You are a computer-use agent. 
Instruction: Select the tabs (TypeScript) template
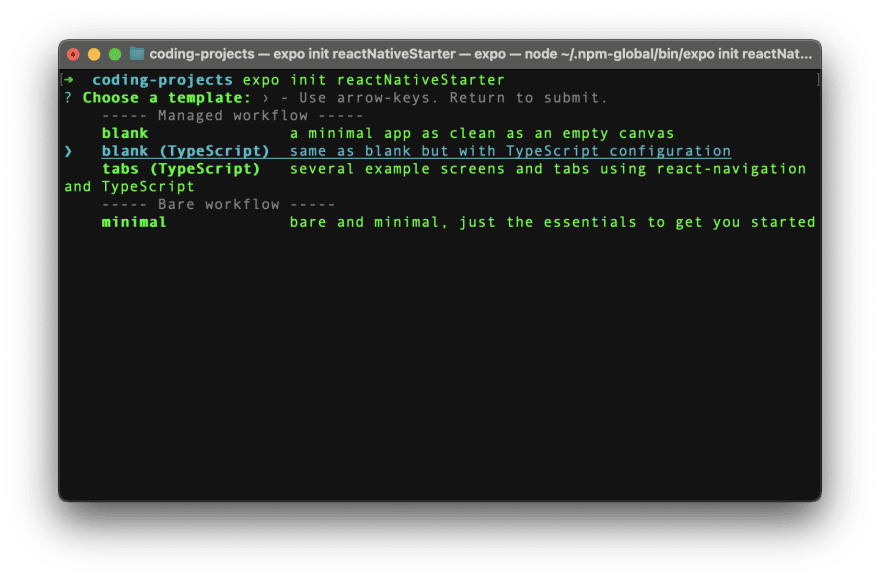pyautogui.click(x=181, y=169)
